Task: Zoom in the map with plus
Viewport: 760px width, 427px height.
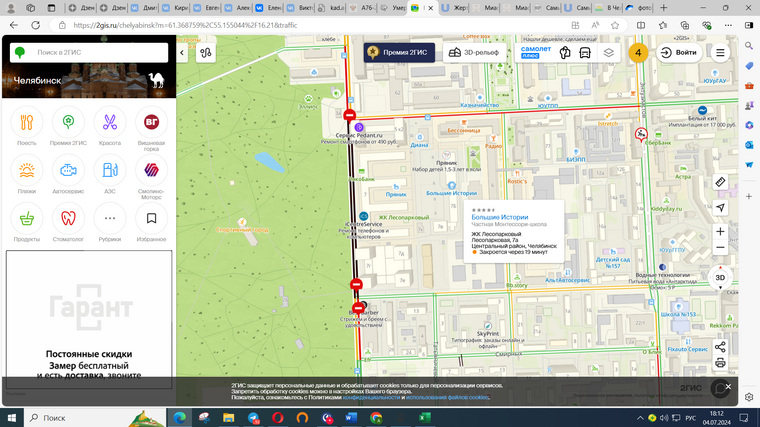Action: [x=720, y=232]
